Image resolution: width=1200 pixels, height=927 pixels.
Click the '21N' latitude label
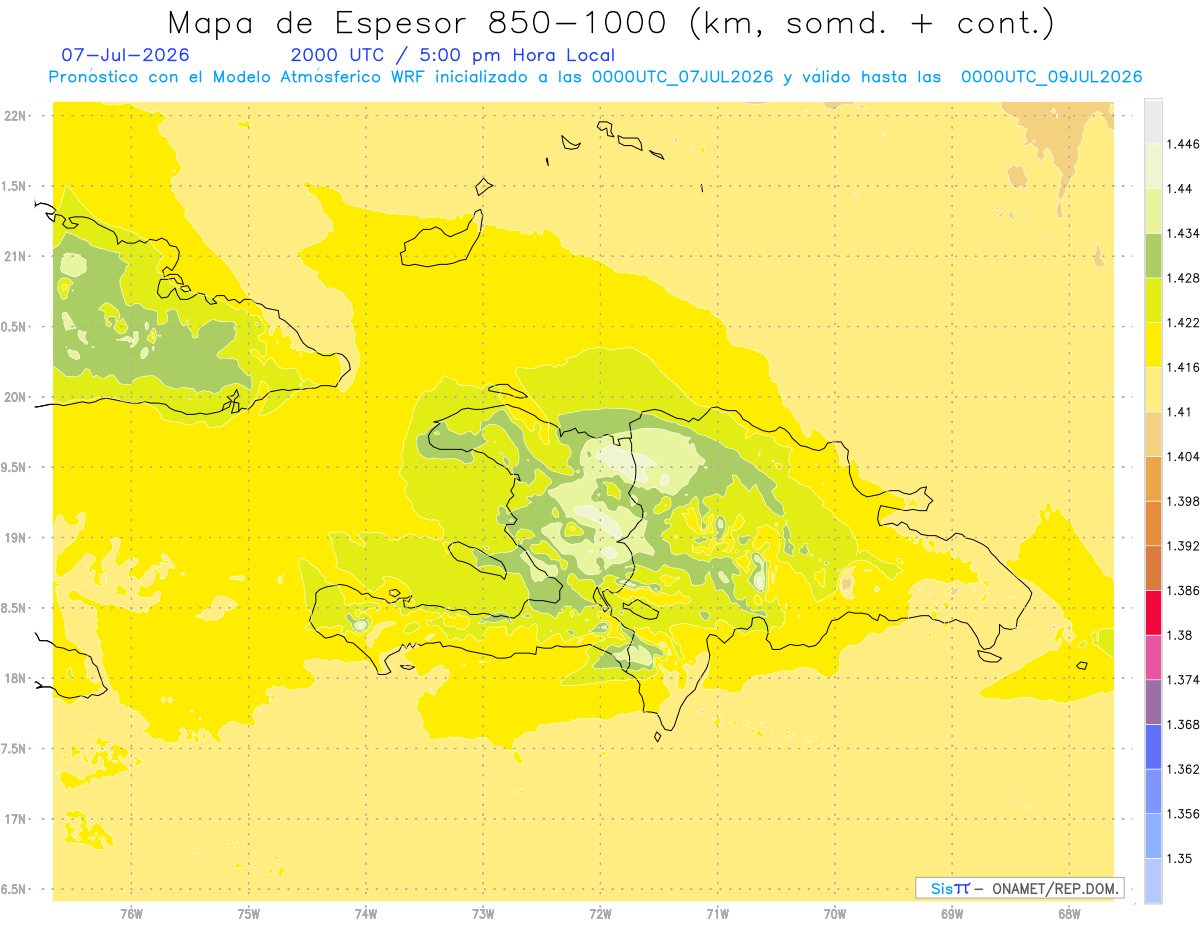(17, 256)
